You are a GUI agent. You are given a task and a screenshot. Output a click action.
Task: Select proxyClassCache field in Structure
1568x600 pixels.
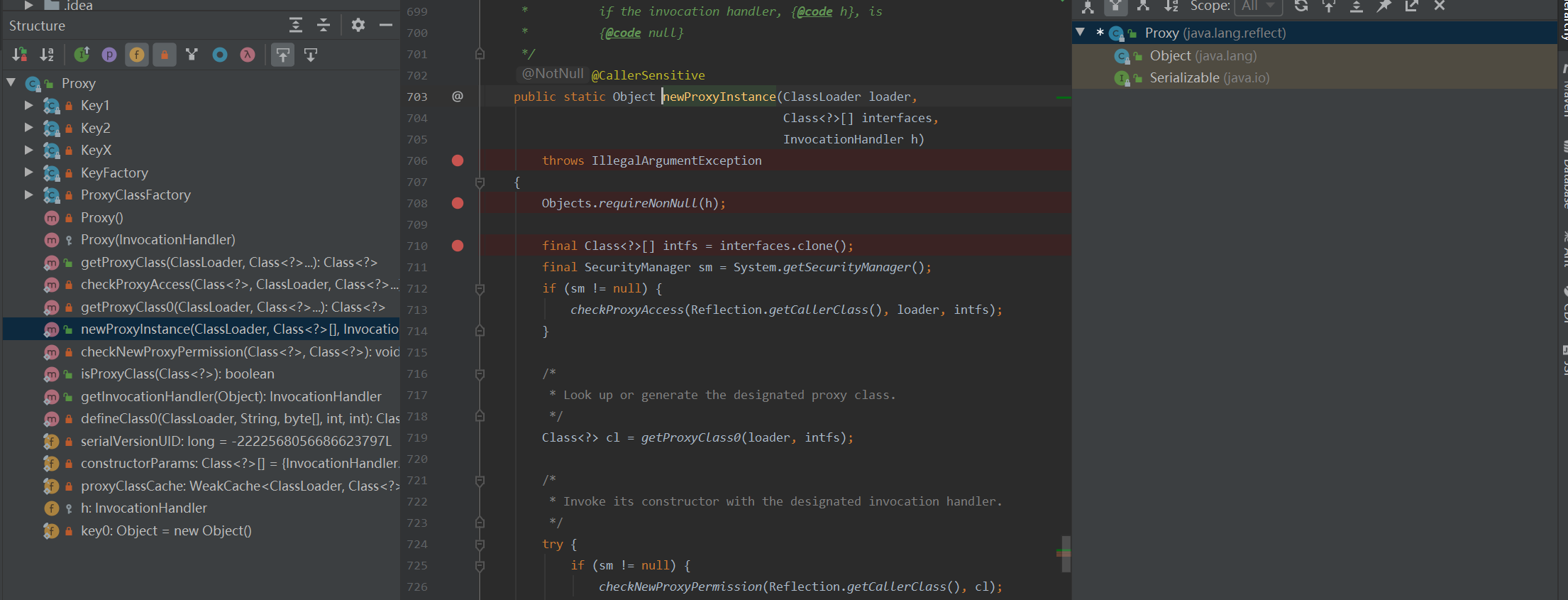click(239, 486)
